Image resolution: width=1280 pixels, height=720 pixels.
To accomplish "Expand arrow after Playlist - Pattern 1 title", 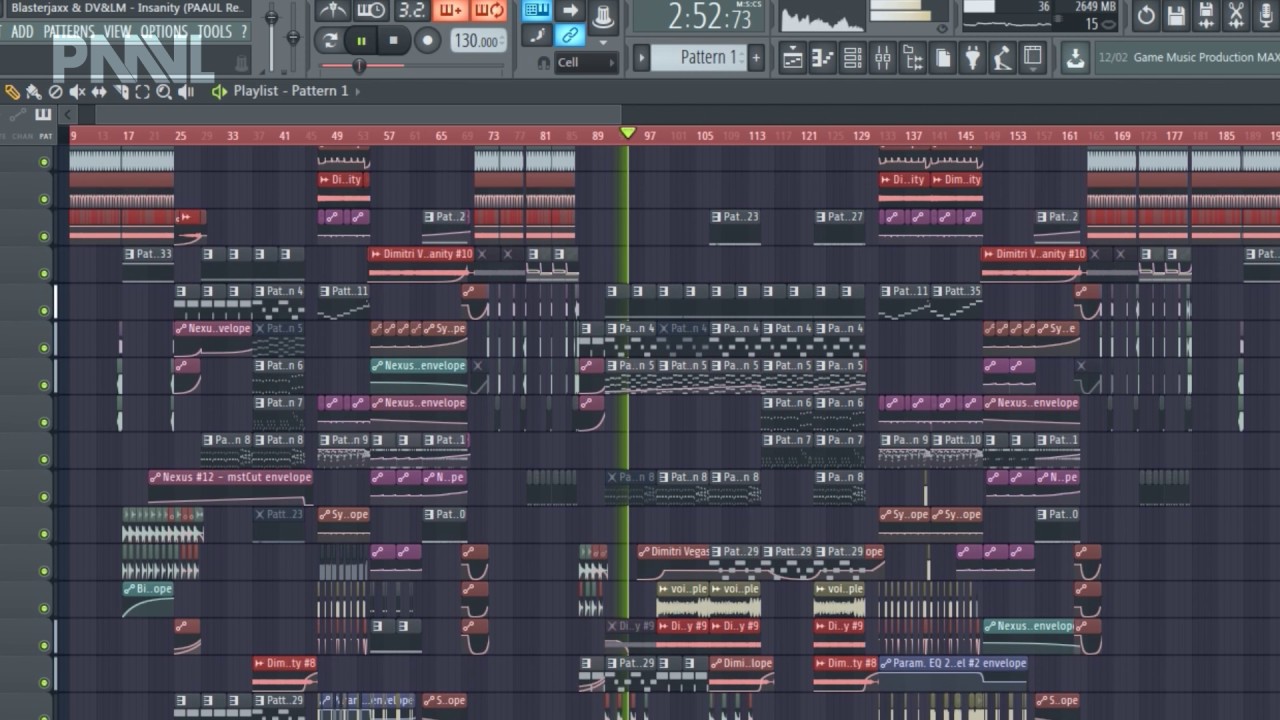I will pyautogui.click(x=358, y=91).
